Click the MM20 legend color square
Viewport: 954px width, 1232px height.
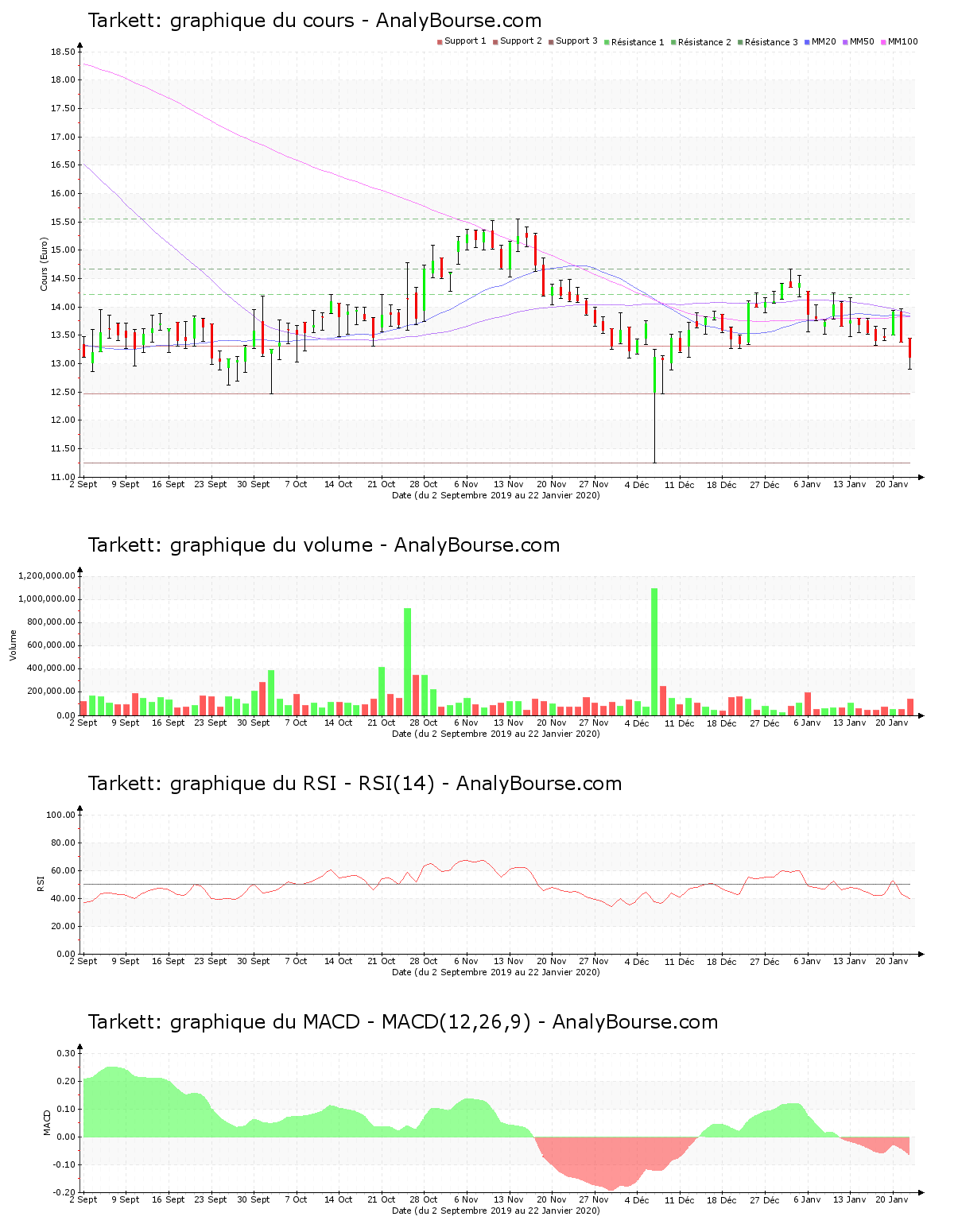(x=807, y=41)
